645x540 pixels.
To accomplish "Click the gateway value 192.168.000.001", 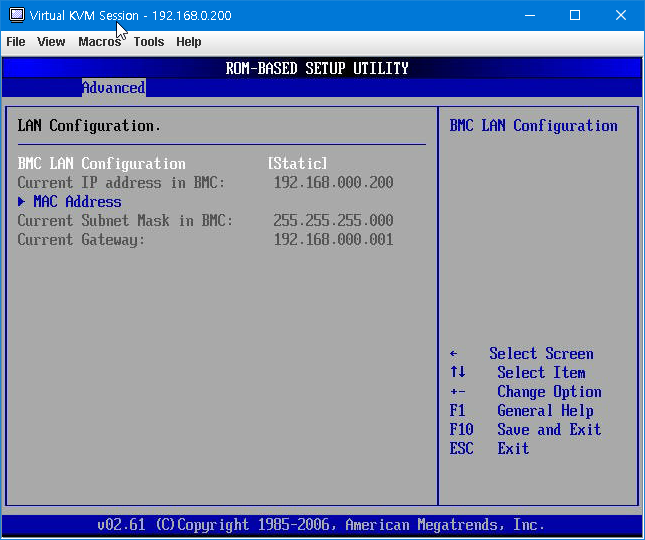I will (x=334, y=239).
